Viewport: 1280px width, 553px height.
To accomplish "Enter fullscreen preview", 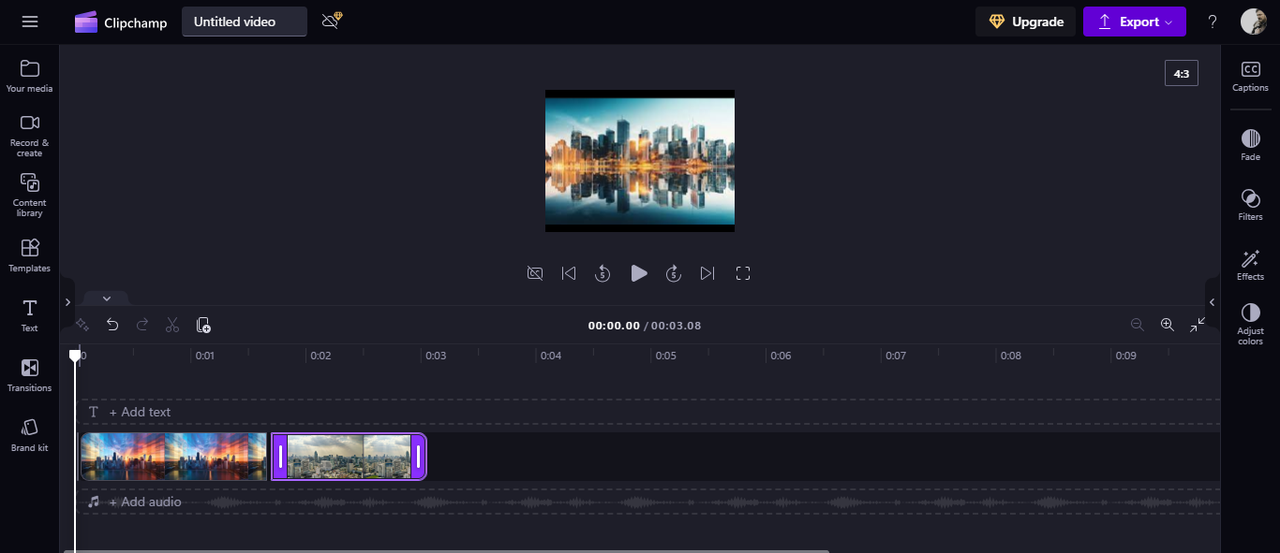I will tap(743, 273).
